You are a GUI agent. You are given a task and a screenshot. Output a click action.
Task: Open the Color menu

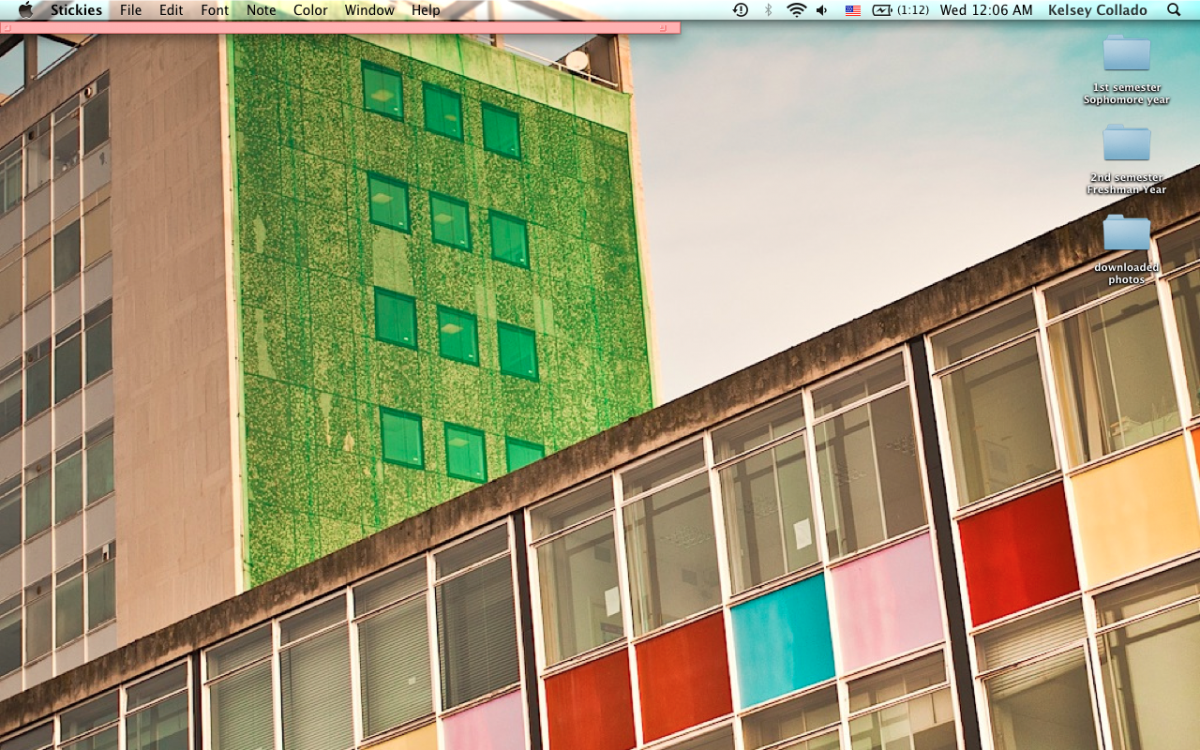pyautogui.click(x=310, y=10)
